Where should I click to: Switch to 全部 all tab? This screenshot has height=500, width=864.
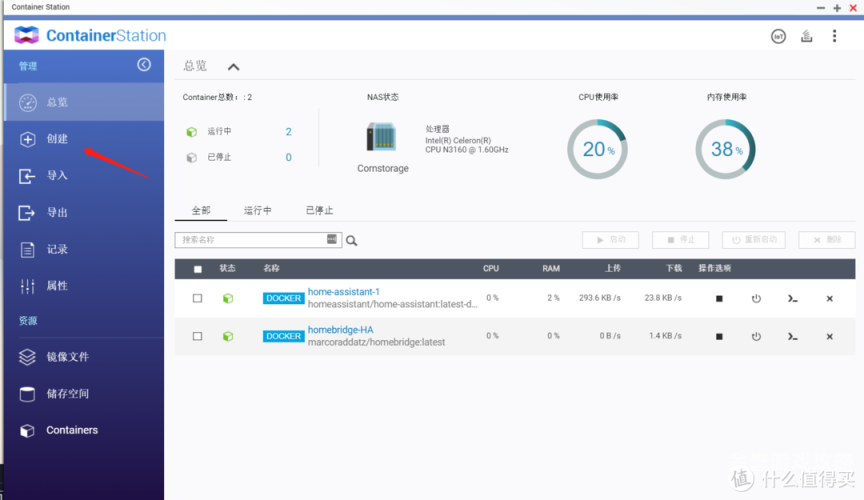coord(201,211)
